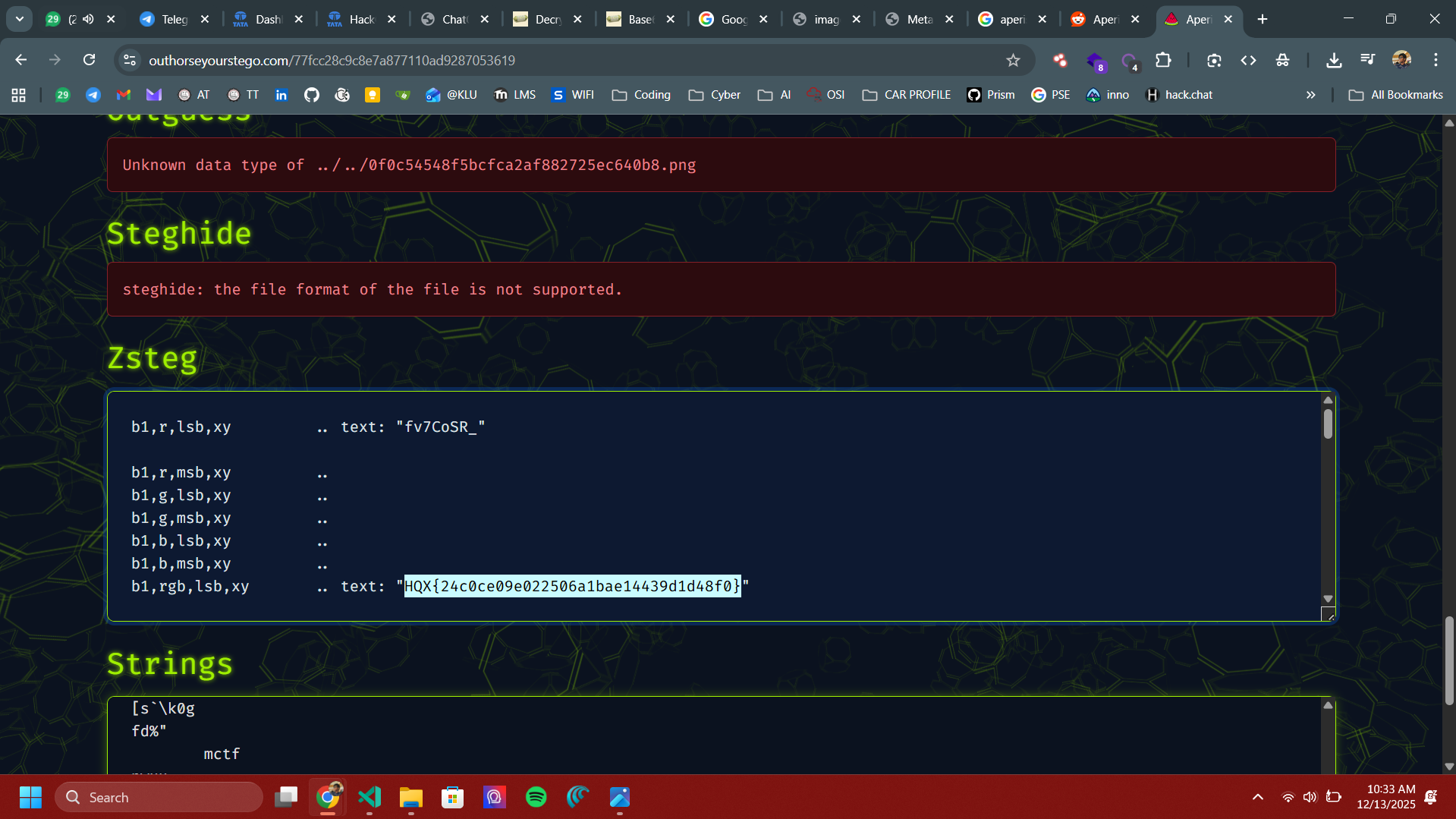Open the apps grid in bookmarks bar

click(19, 95)
